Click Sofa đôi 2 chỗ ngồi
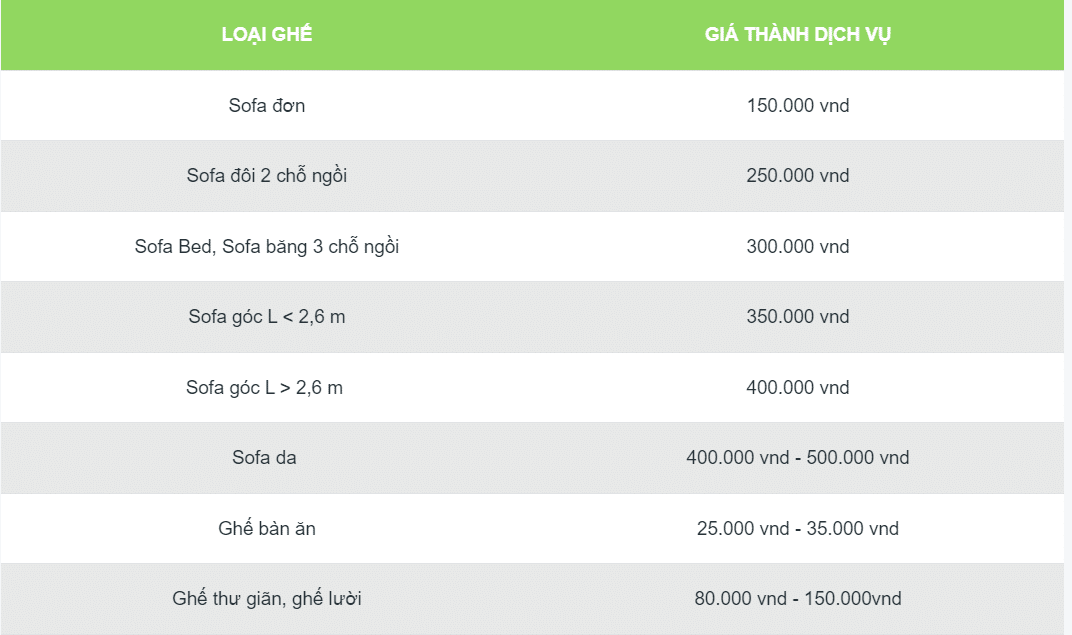 pos(267,176)
